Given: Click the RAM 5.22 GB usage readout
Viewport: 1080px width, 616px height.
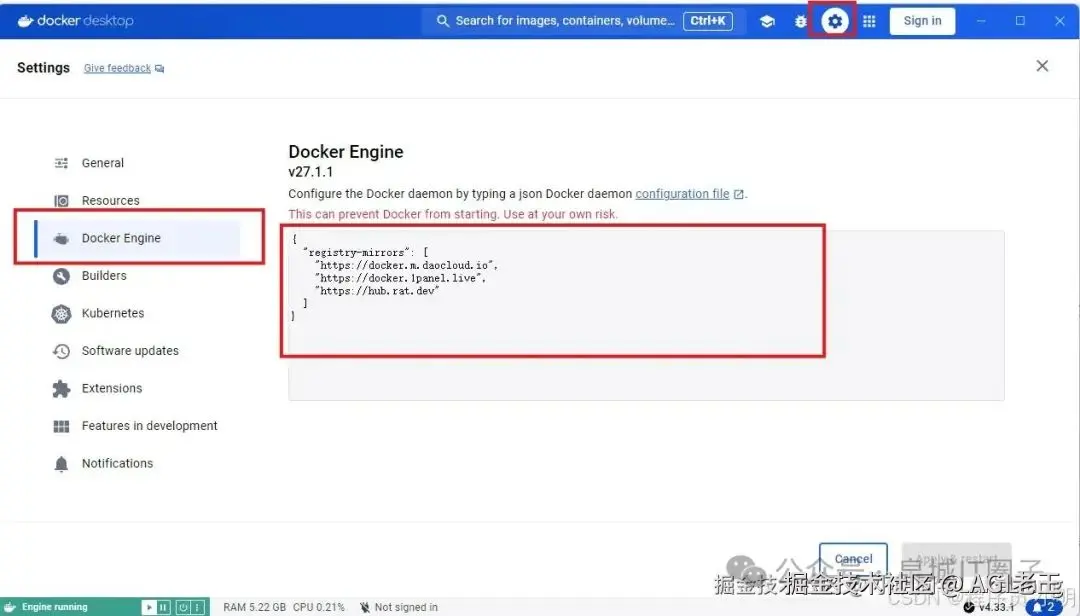Looking at the screenshot, I should click(254, 607).
